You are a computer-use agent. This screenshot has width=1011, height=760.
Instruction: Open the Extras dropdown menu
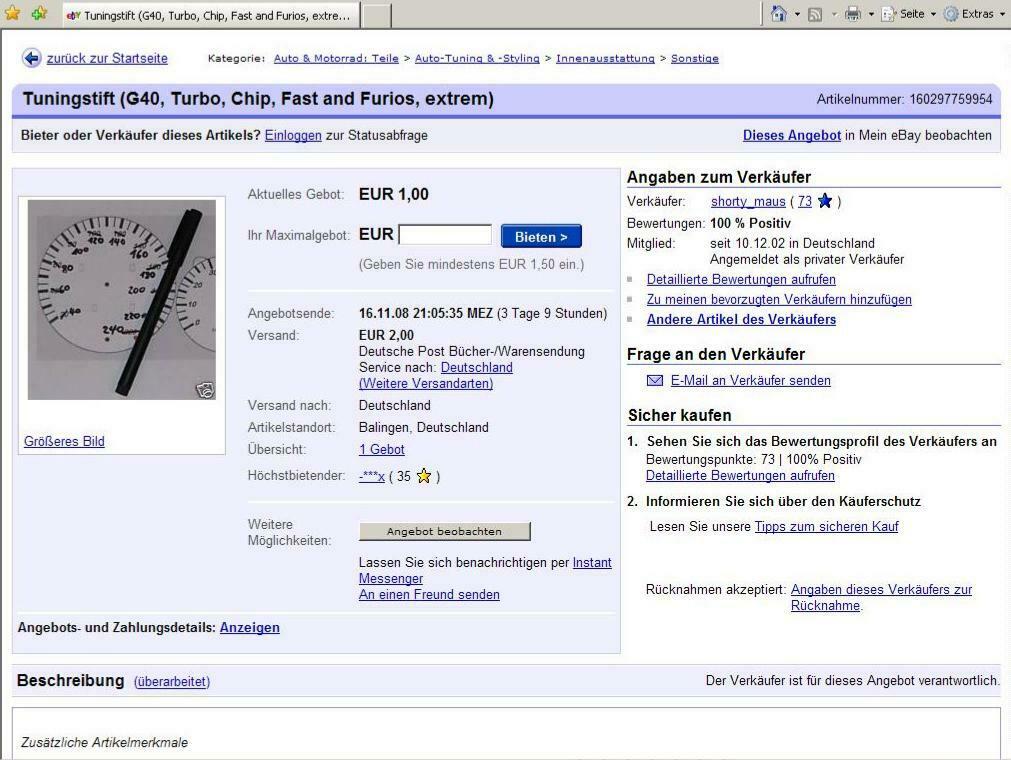(974, 14)
